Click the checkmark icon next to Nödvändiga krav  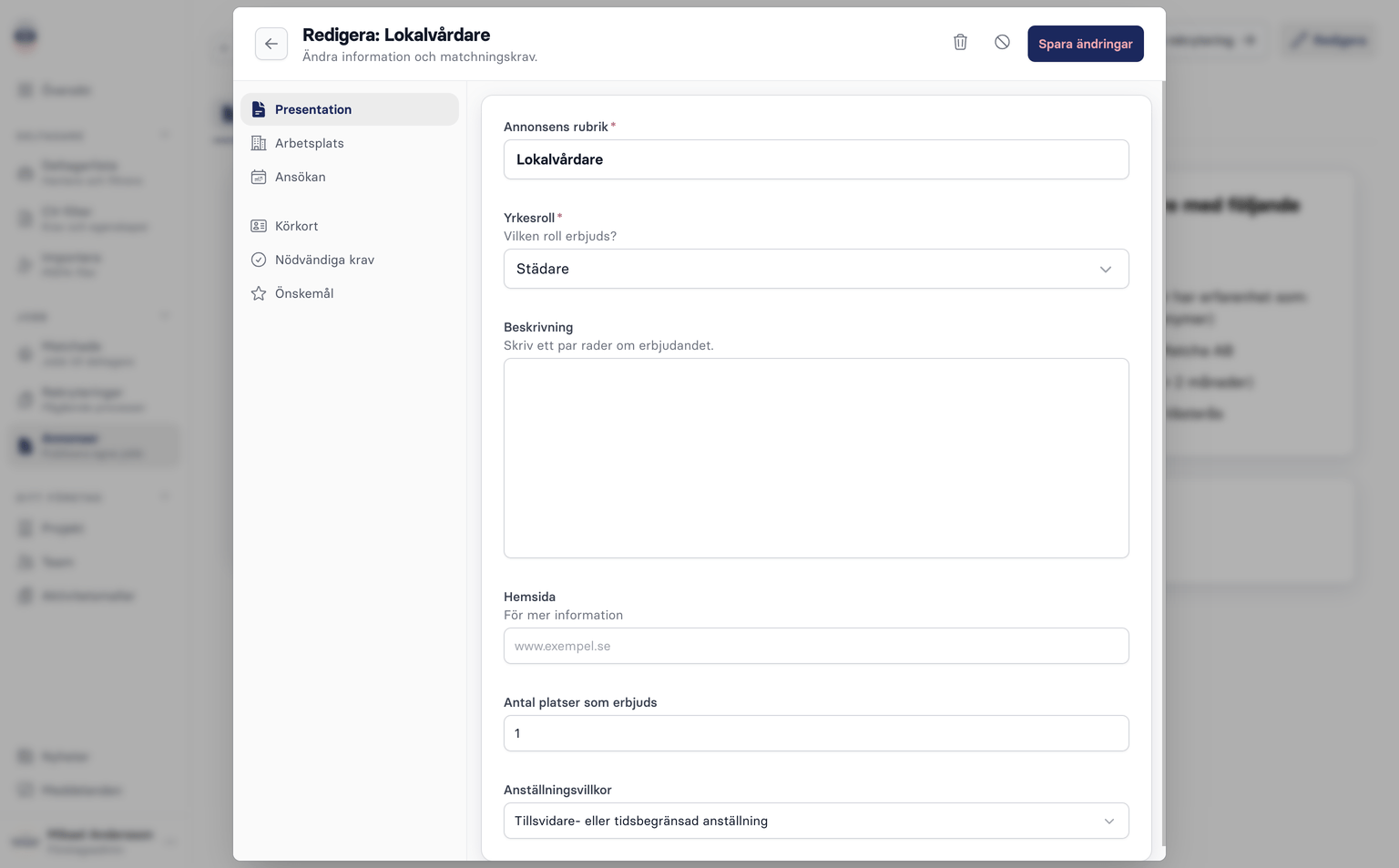259,259
